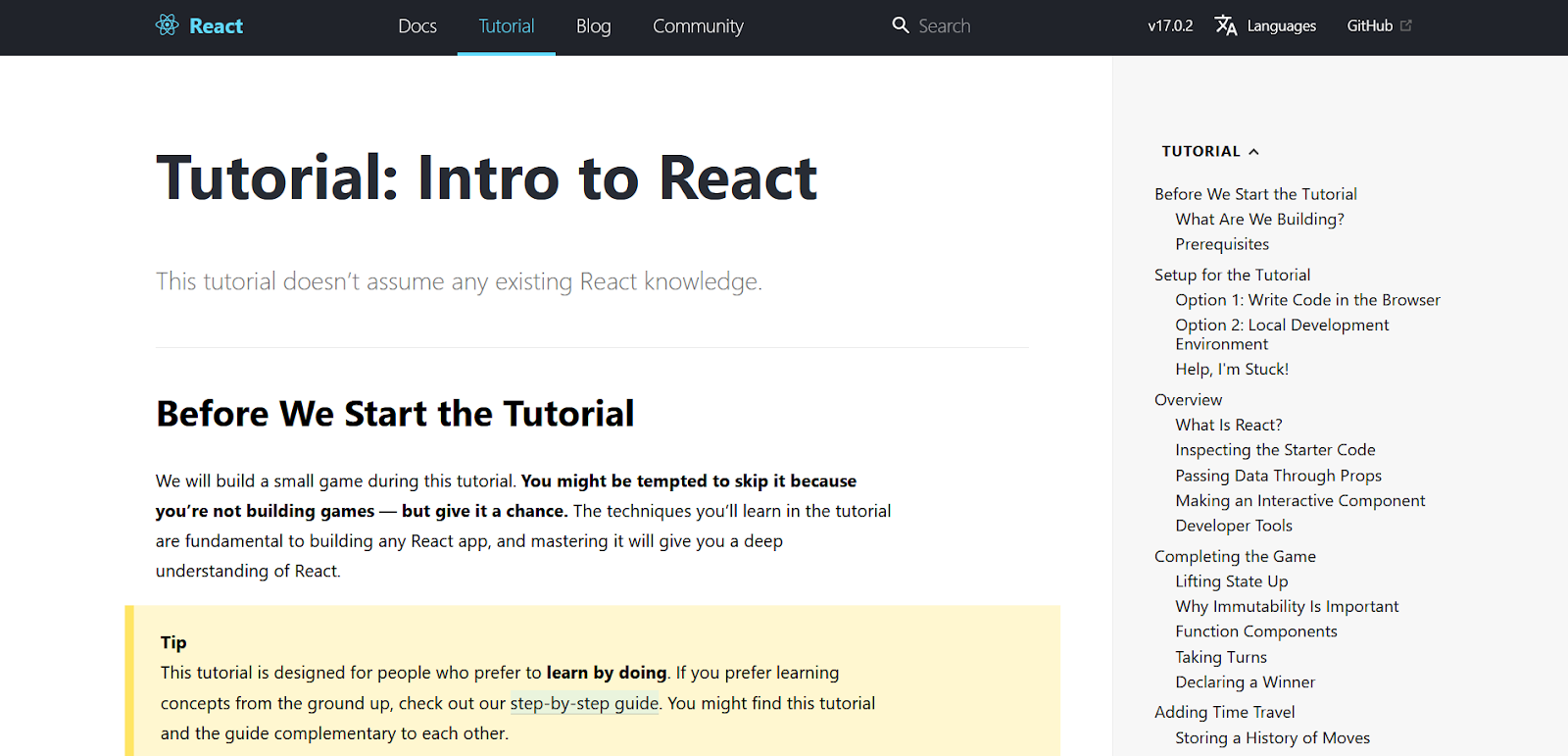Jump to Declaring a Winner
Image resolution: width=1568 pixels, height=756 pixels.
coord(1245,681)
